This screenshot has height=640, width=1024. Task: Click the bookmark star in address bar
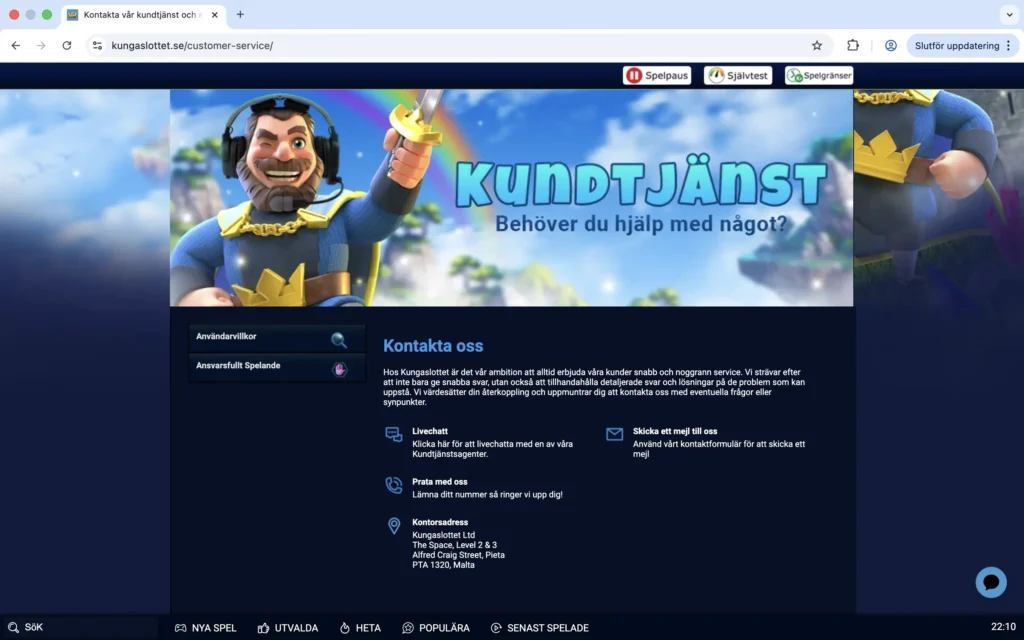(x=817, y=45)
